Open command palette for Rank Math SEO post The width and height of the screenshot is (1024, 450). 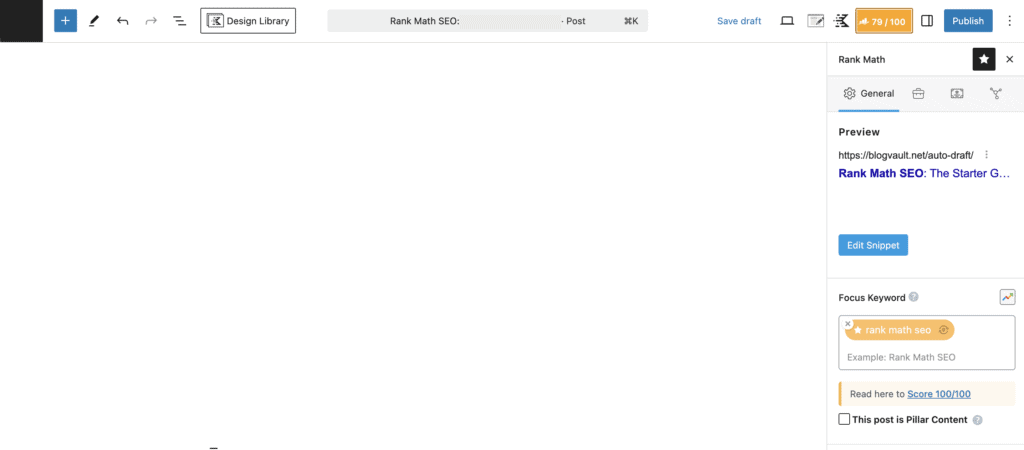pyautogui.click(x=487, y=21)
